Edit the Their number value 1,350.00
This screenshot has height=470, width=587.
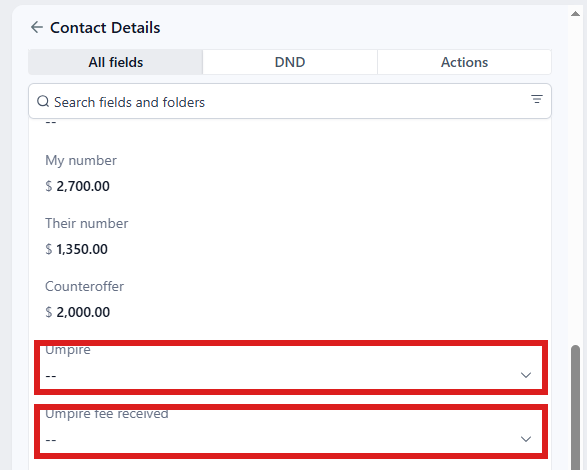click(82, 249)
